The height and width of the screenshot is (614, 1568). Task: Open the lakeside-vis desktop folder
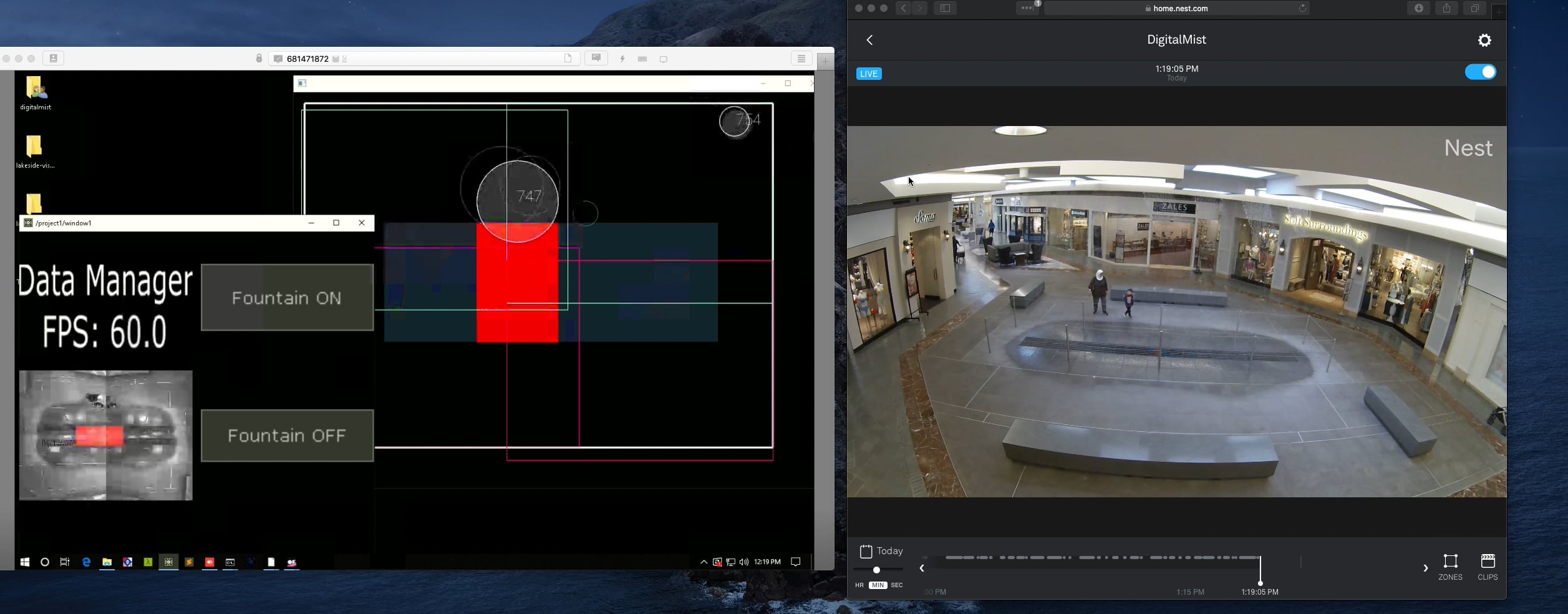tap(35, 152)
